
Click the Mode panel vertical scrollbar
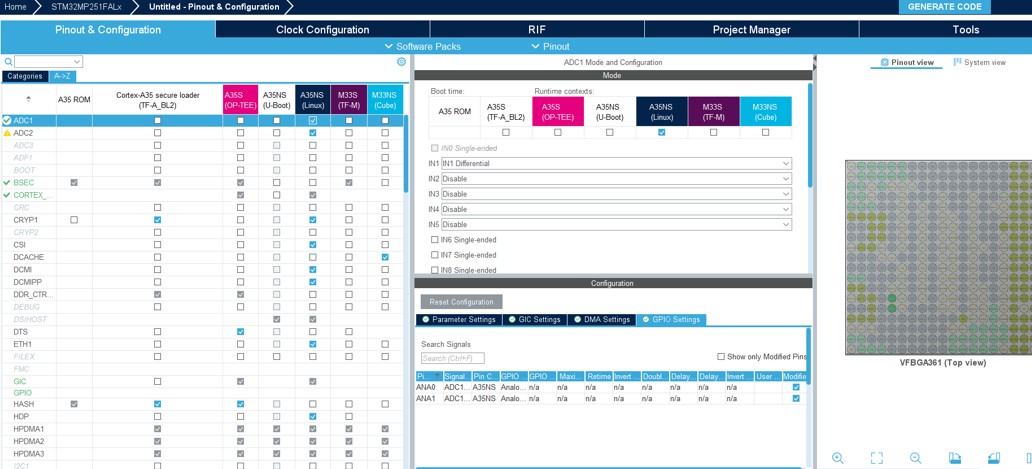tap(810, 135)
